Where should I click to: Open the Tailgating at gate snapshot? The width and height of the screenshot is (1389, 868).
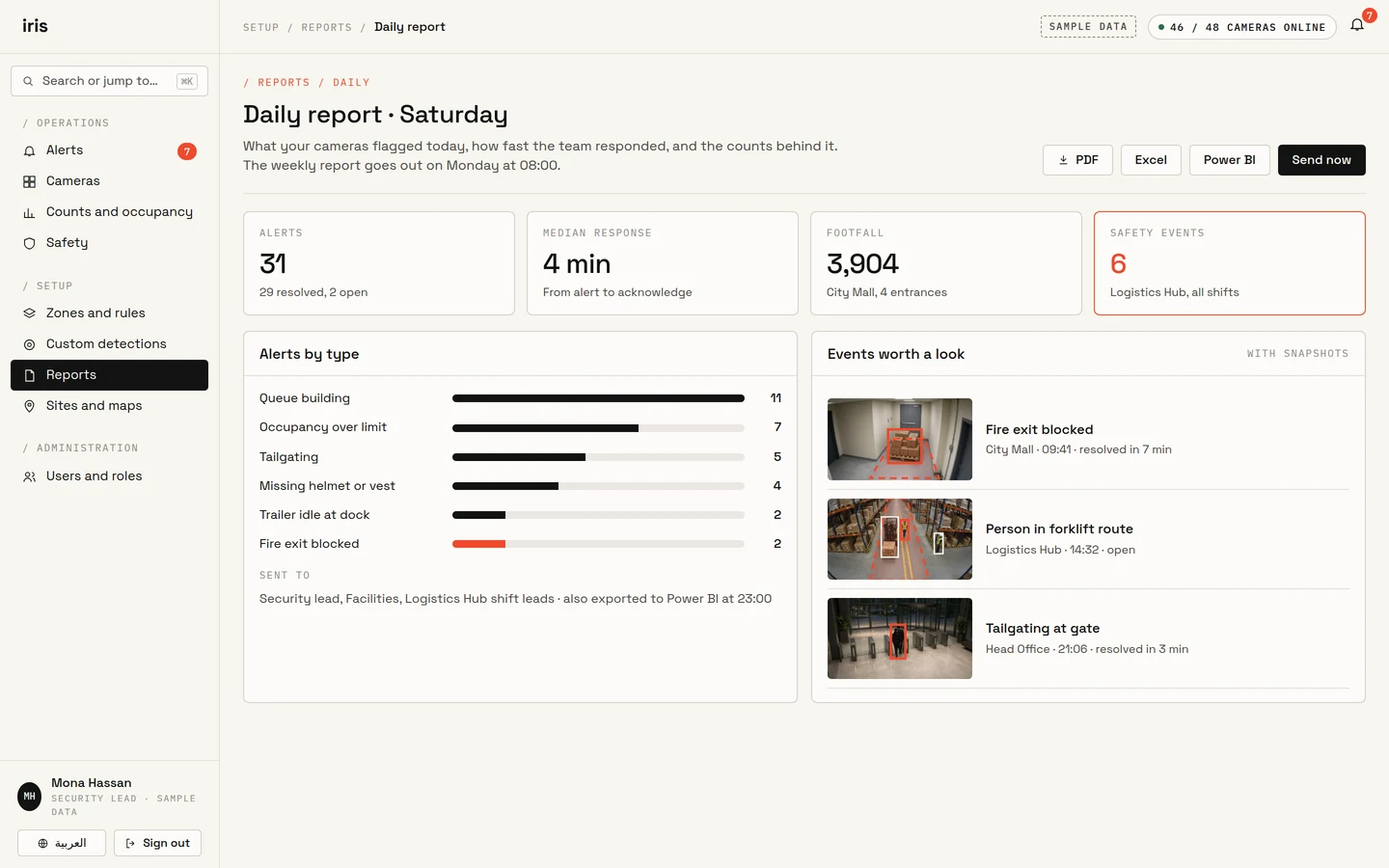tap(900, 638)
